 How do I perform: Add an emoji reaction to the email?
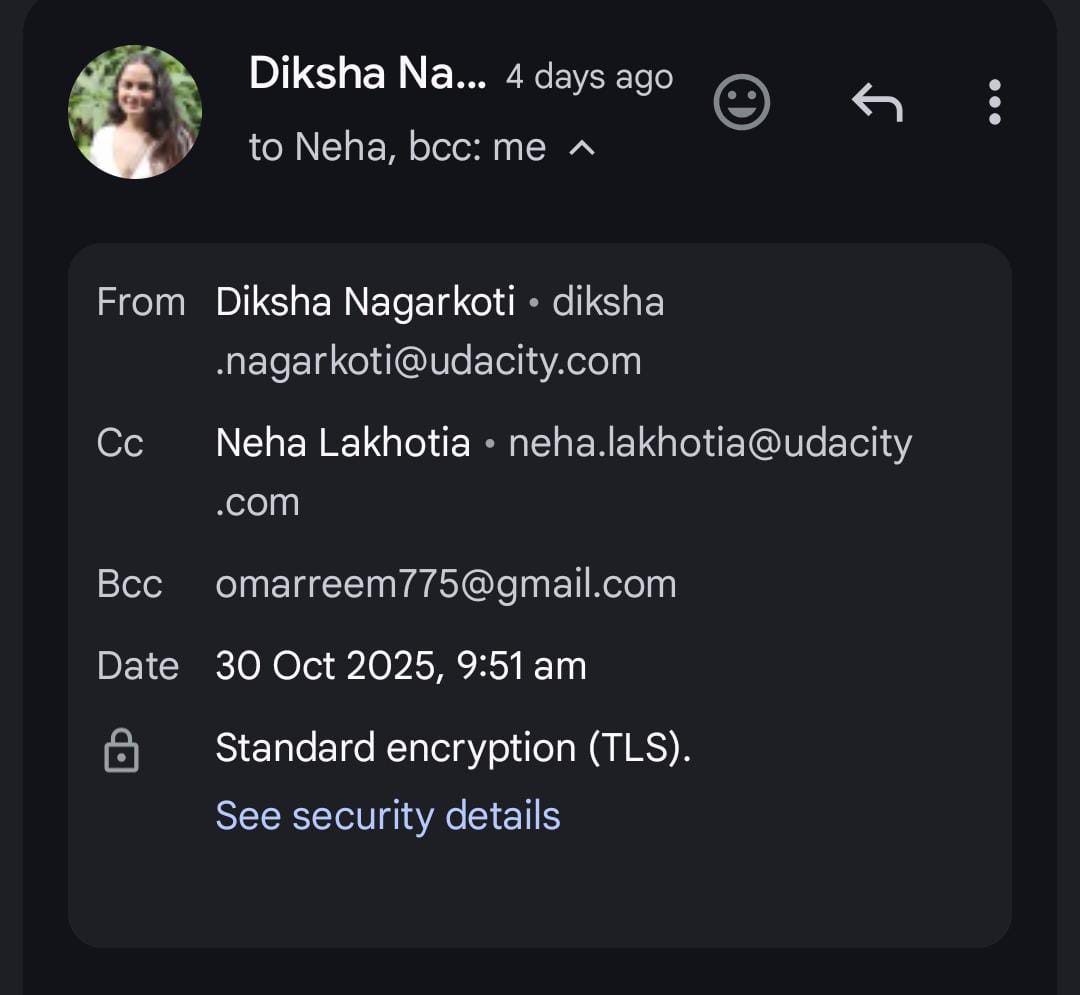pyautogui.click(x=742, y=103)
